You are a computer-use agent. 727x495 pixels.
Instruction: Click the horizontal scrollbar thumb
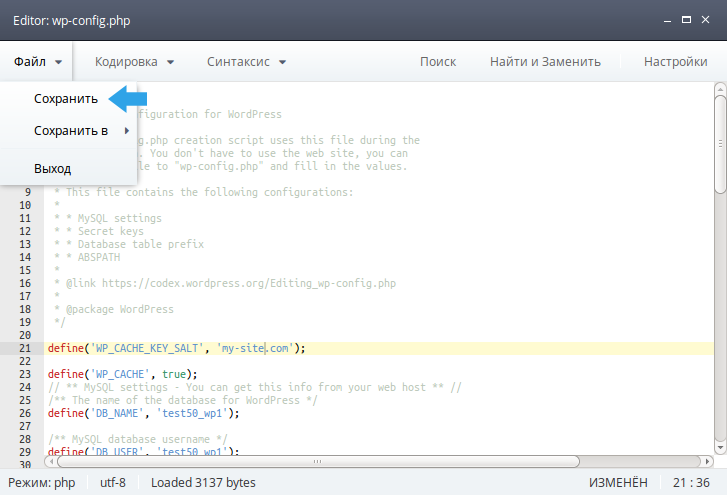[x=318, y=461]
